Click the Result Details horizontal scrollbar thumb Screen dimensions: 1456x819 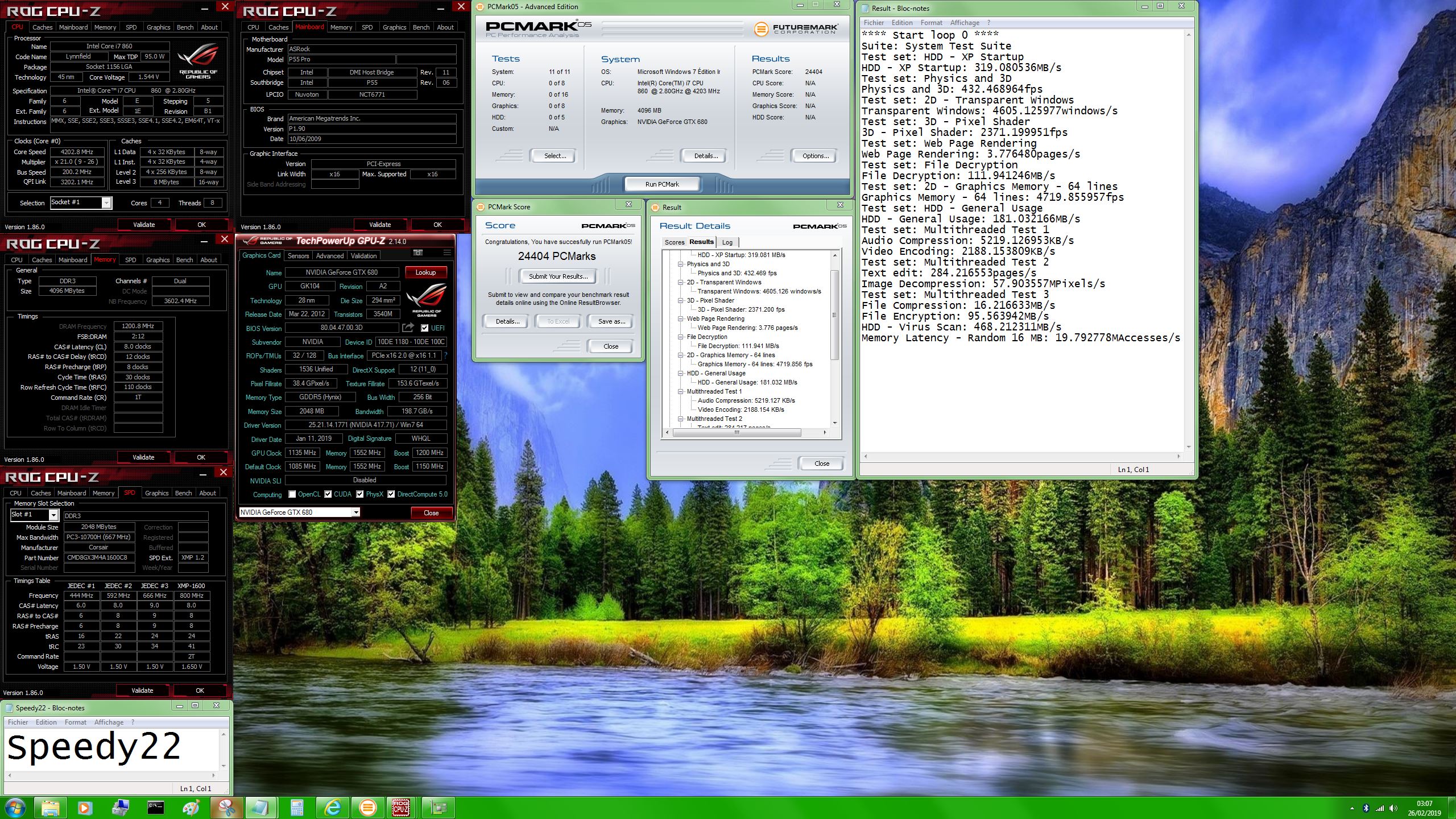click(x=737, y=433)
